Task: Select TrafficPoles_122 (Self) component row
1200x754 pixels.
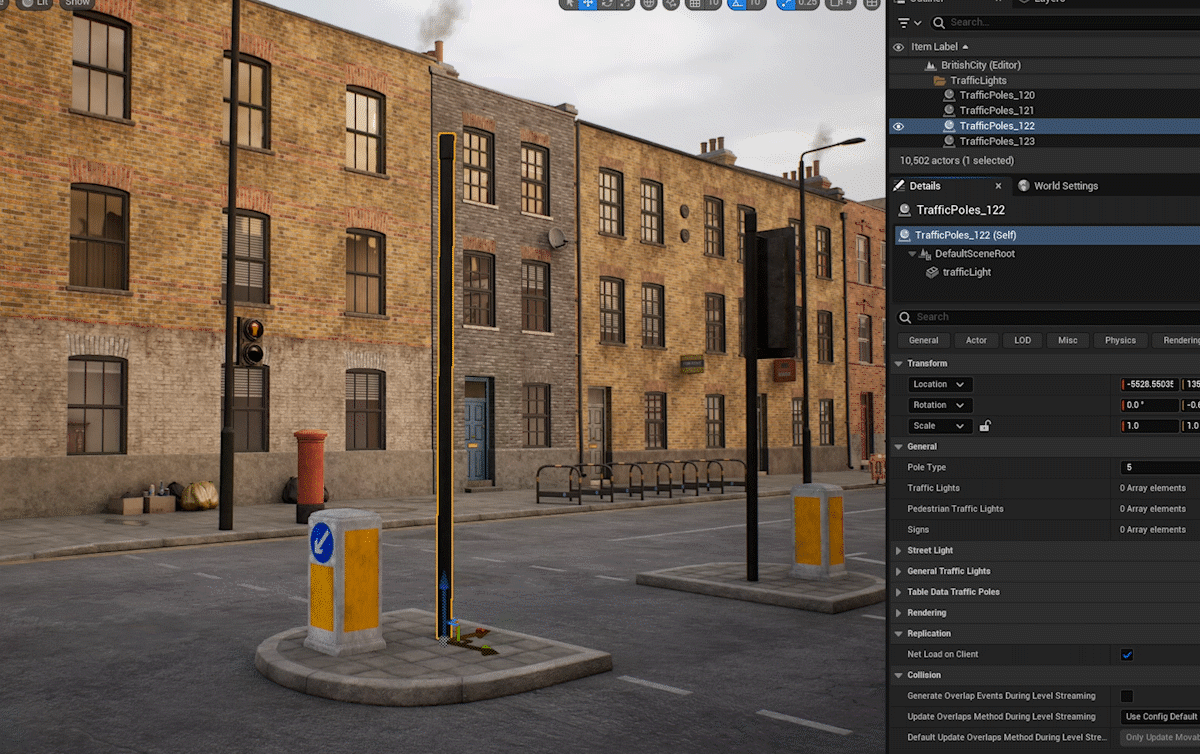Action: pyautogui.click(x=1045, y=235)
